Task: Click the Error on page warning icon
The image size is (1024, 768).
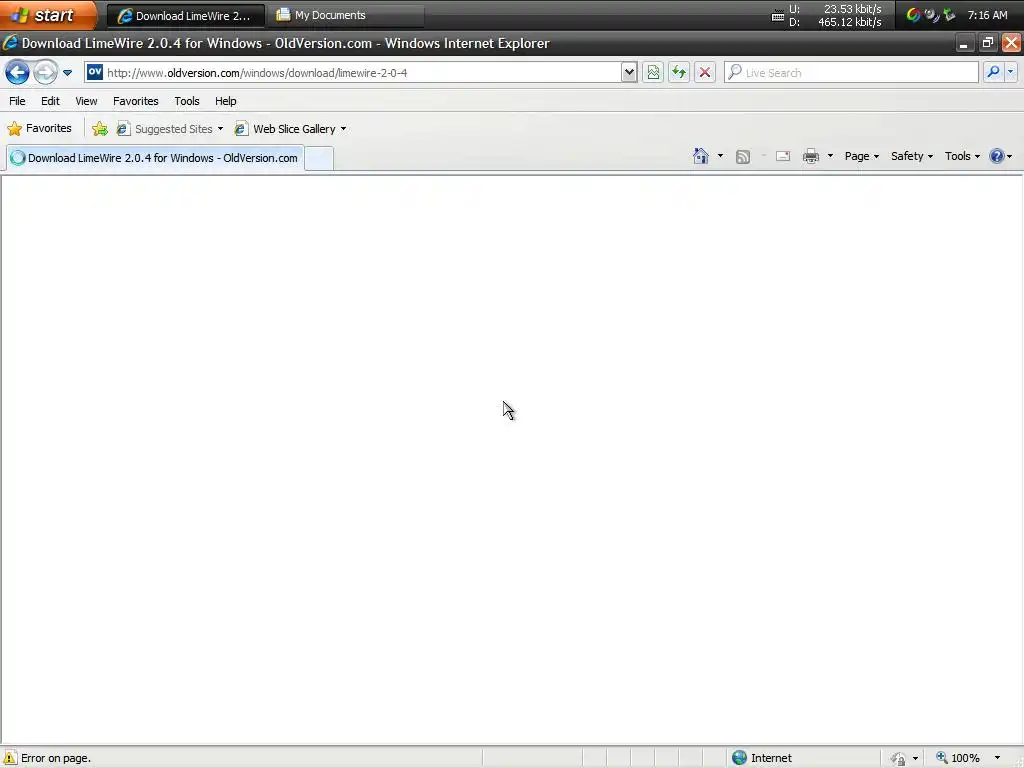Action: click(9, 758)
